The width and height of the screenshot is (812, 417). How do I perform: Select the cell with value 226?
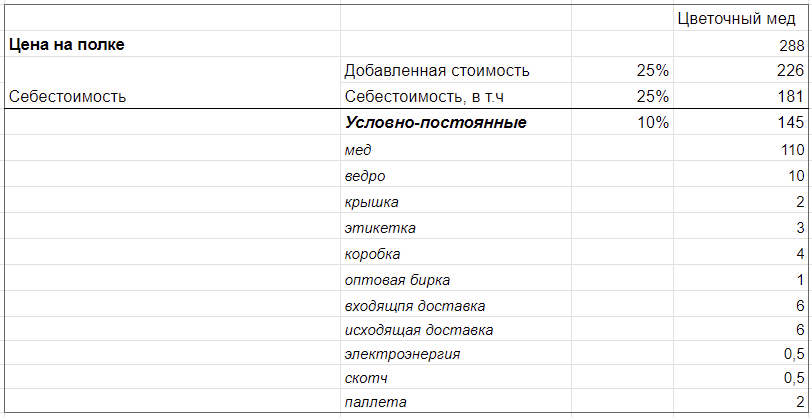tap(741, 71)
